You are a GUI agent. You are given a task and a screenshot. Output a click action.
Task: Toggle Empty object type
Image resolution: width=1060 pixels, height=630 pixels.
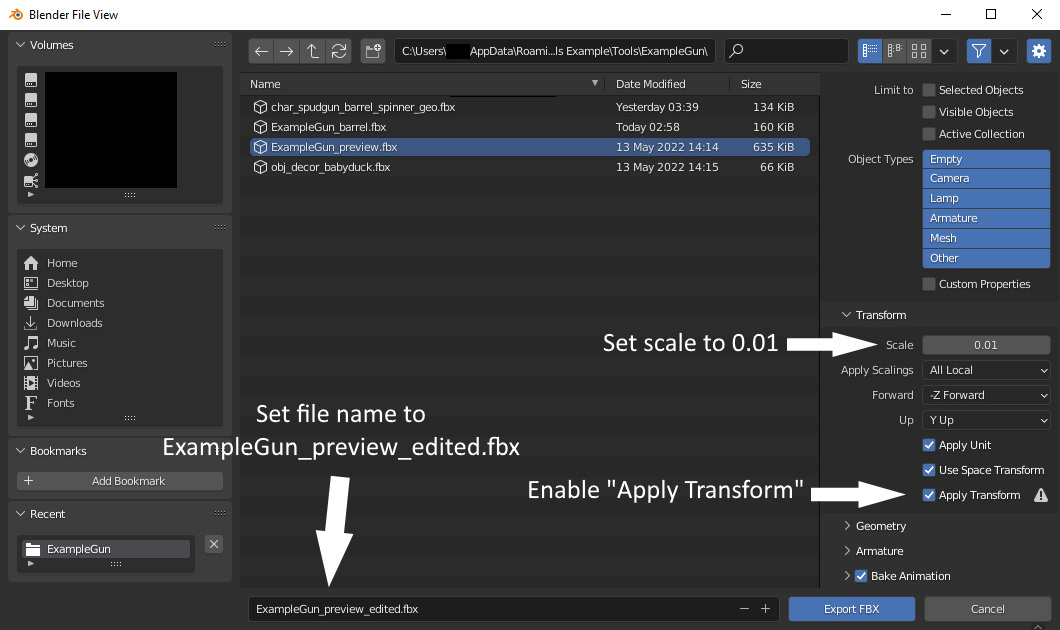(986, 159)
